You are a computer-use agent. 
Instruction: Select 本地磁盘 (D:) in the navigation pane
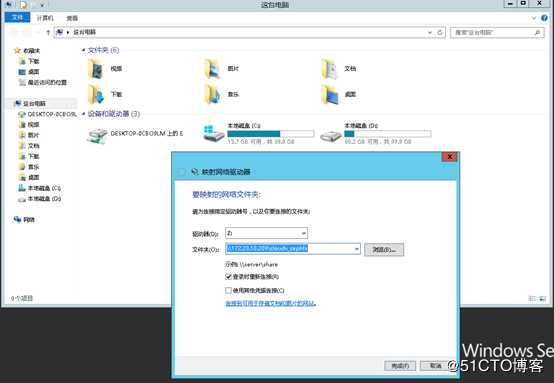tap(40, 199)
